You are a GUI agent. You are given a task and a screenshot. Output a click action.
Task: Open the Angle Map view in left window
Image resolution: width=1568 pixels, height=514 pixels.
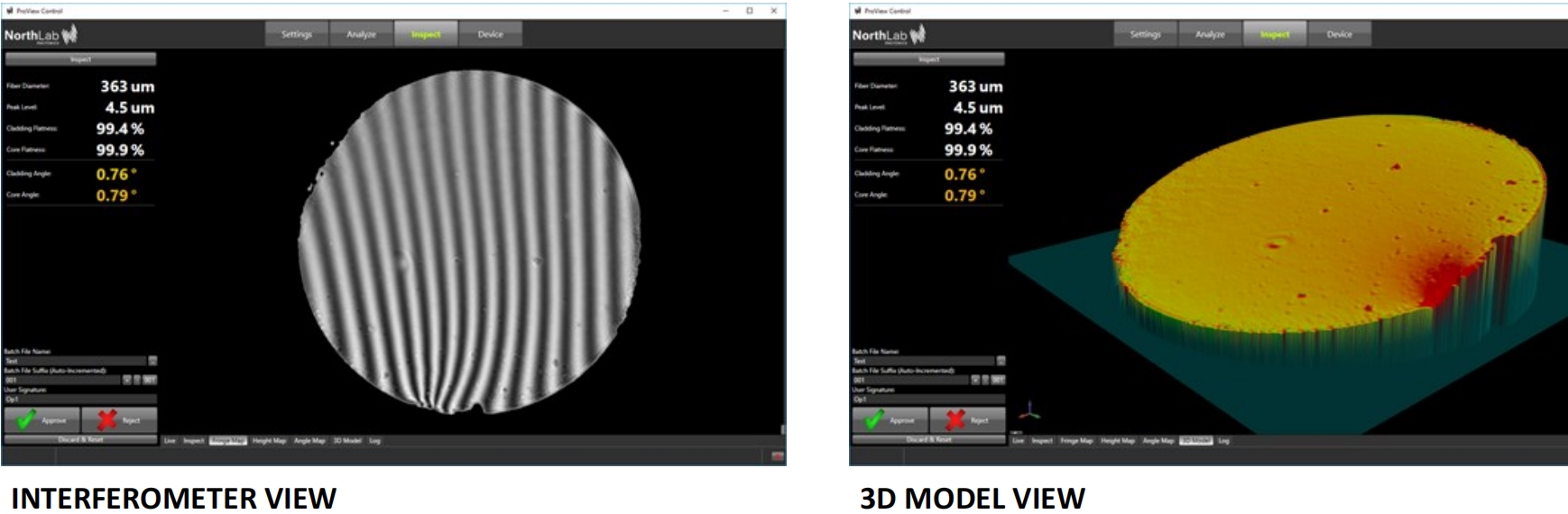click(x=309, y=441)
